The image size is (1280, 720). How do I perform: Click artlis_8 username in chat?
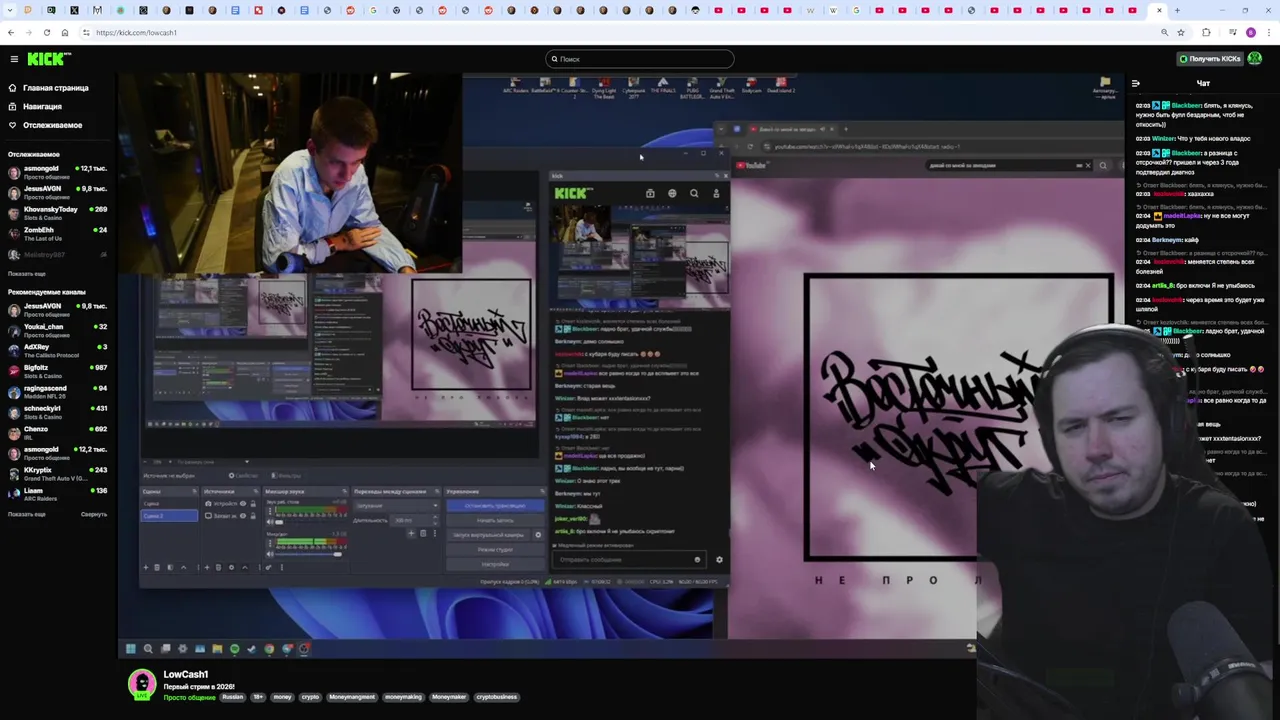[x=1163, y=285]
